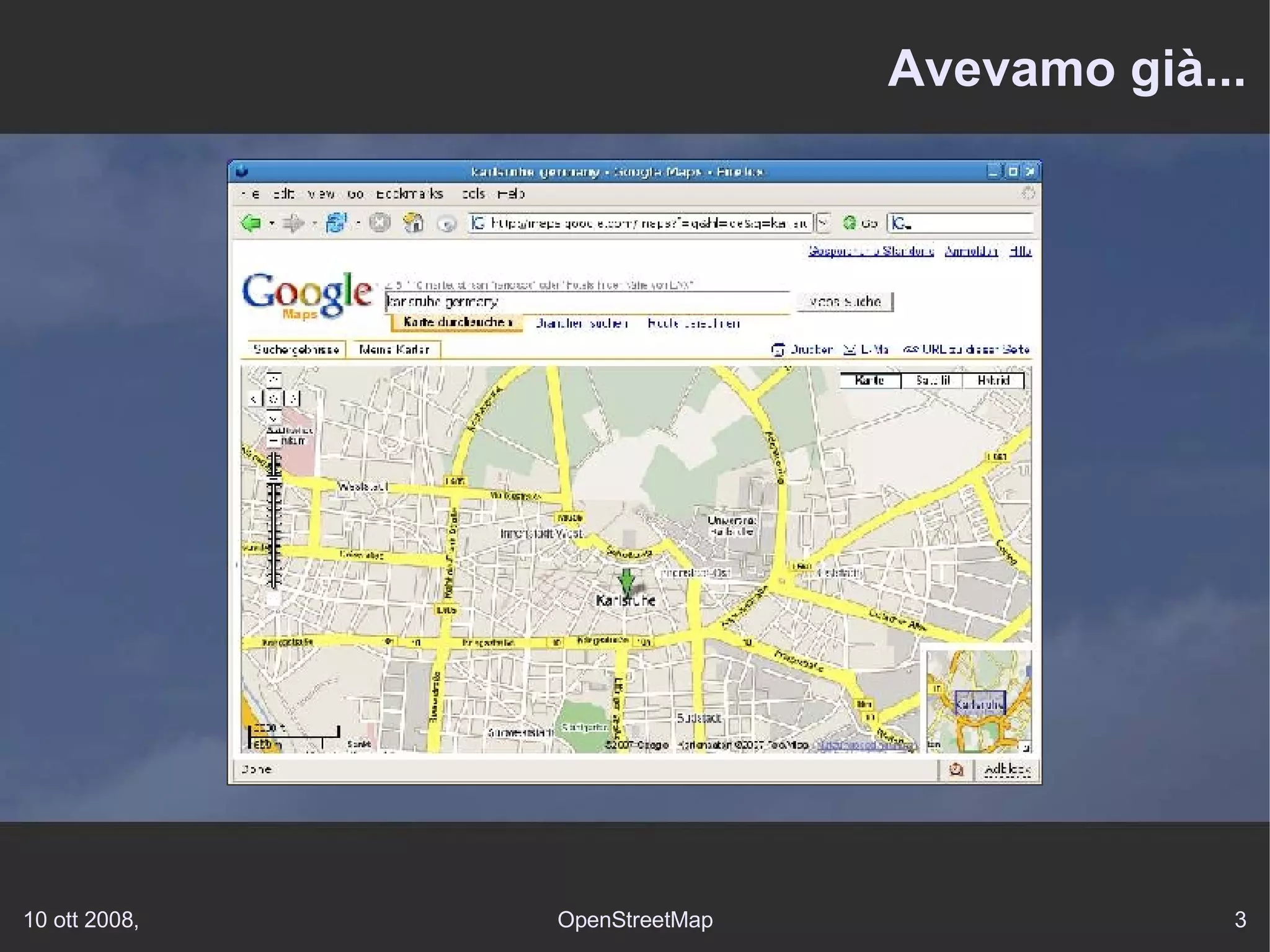The width and height of the screenshot is (1270, 952).
Task: Expand the Forward button history arrow
Action: [314, 223]
